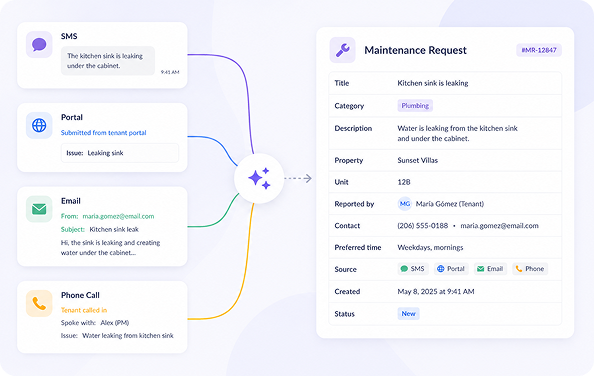Screen dimensions: 594x376
Task: Open the 'Submitted from tenant portal' link
Action: 103,133
